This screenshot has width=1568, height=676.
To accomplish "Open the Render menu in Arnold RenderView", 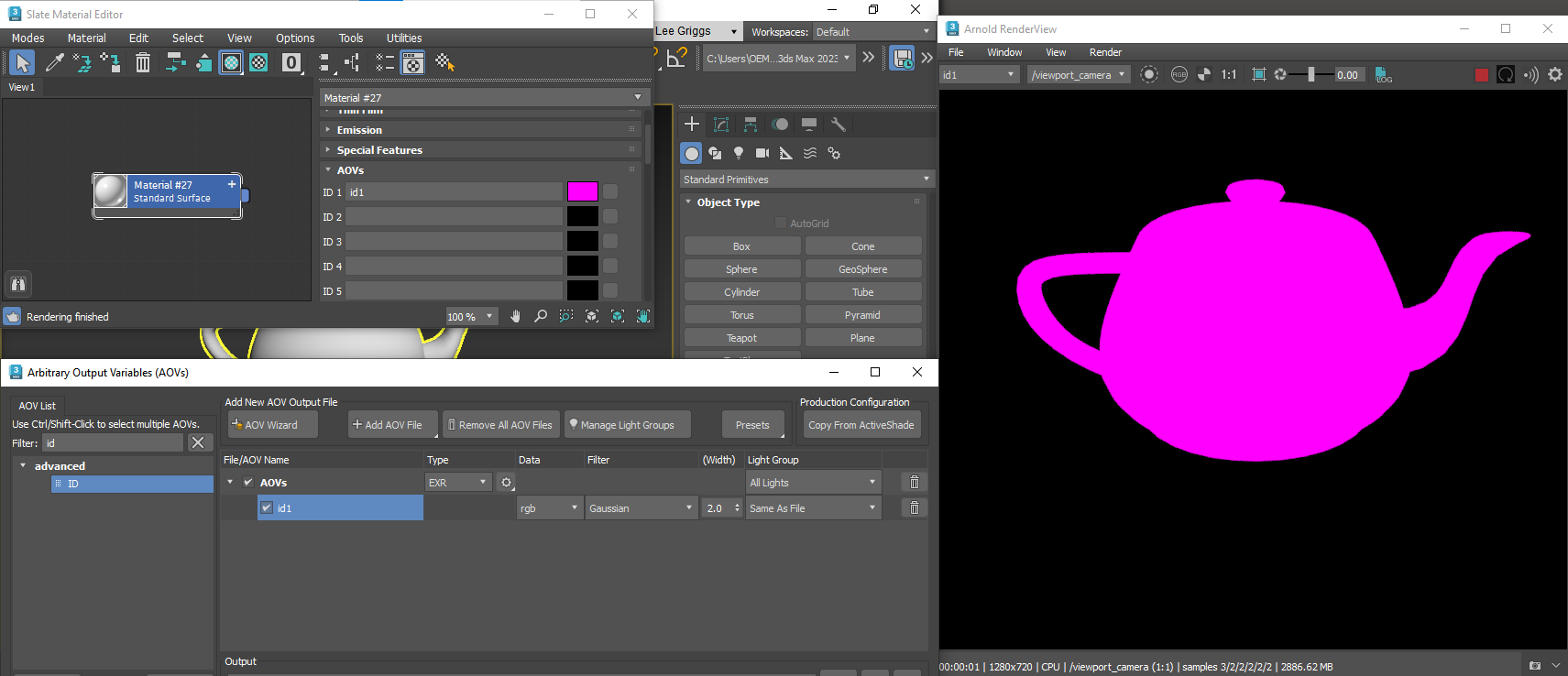I will (x=1105, y=52).
